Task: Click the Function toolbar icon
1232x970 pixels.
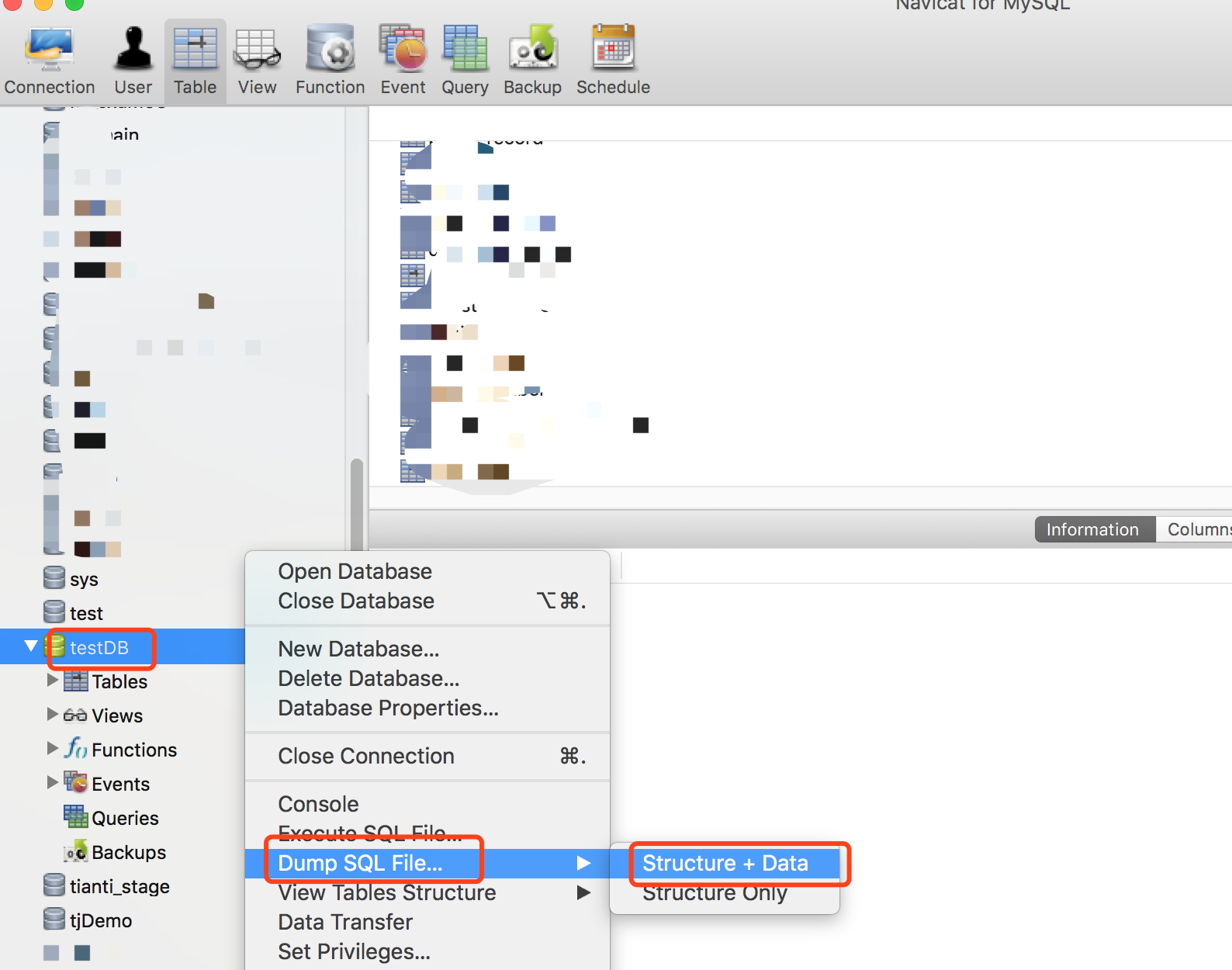Action: pyautogui.click(x=330, y=48)
